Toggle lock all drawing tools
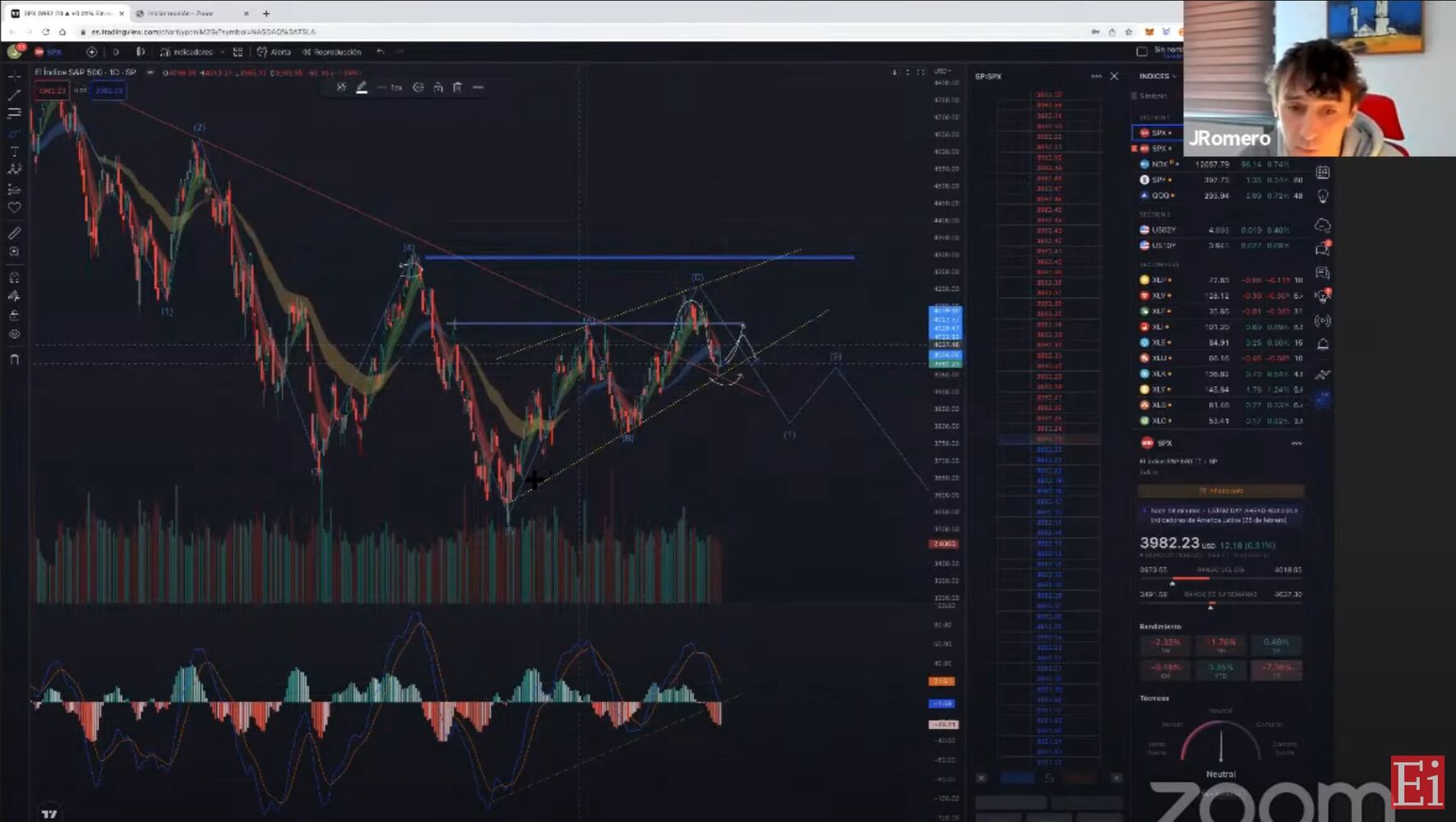 click(14, 316)
